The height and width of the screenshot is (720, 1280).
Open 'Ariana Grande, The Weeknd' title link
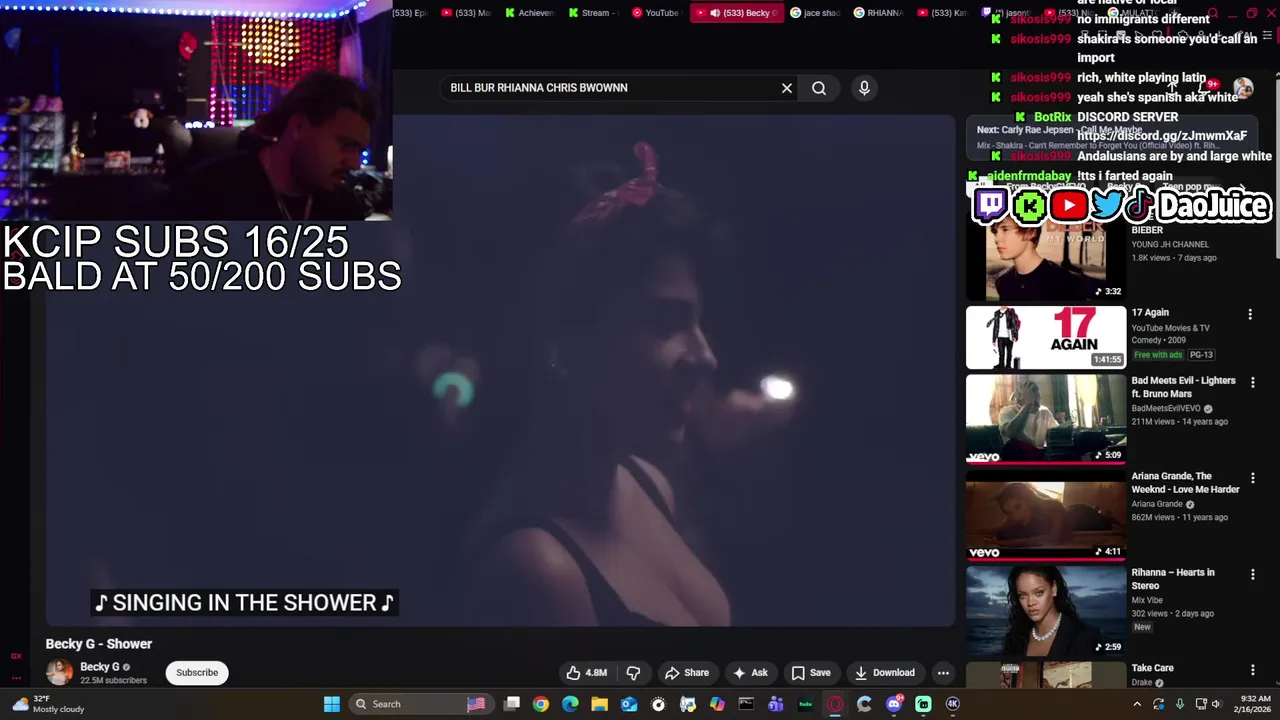[x=1185, y=483]
